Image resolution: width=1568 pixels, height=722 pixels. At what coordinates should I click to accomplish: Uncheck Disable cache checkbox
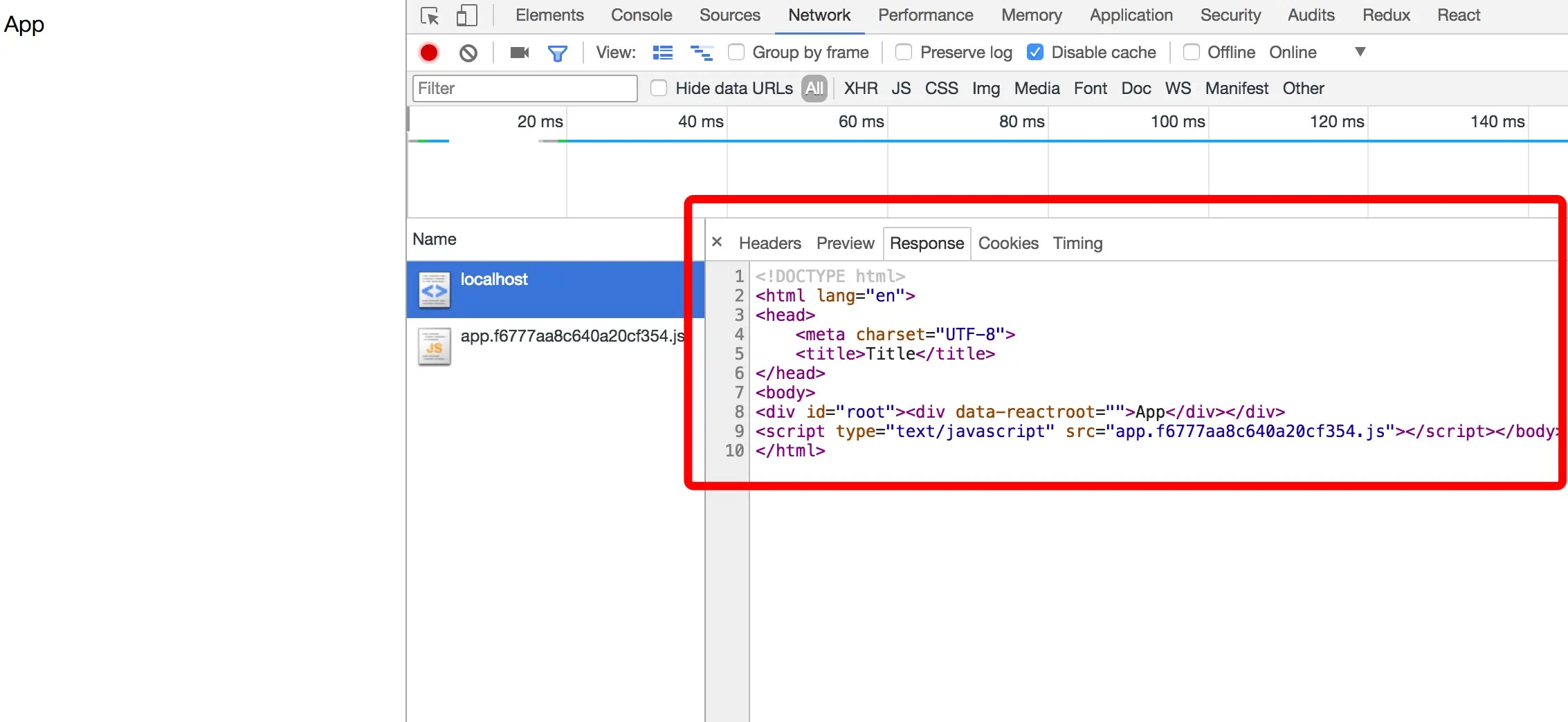(1035, 52)
